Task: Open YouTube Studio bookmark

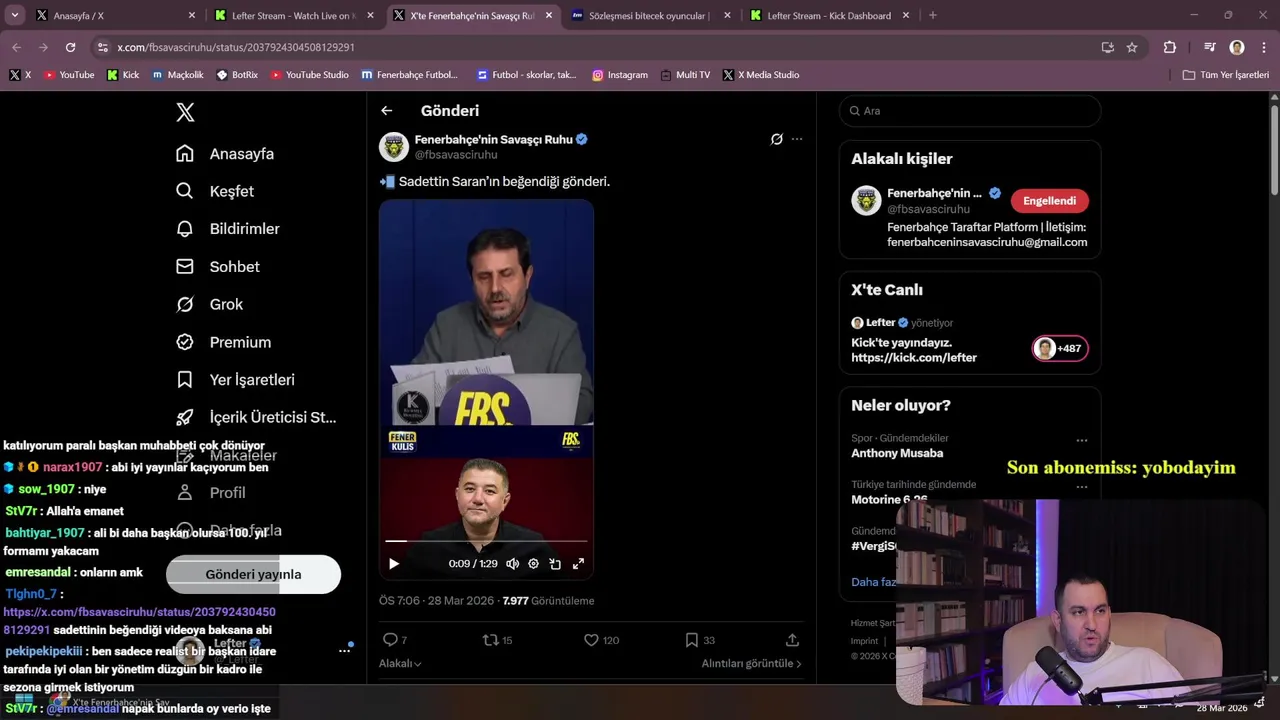Action: coord(309,75)
